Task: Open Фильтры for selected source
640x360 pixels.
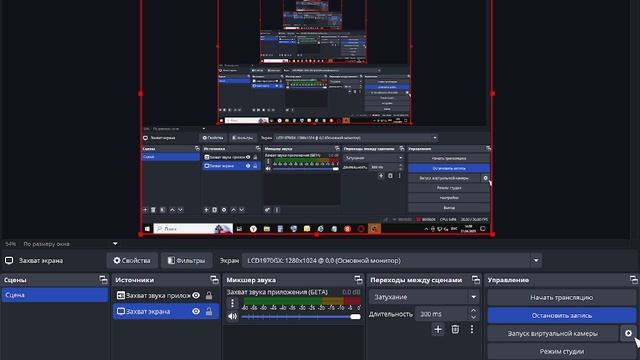Action: (187, 260)
